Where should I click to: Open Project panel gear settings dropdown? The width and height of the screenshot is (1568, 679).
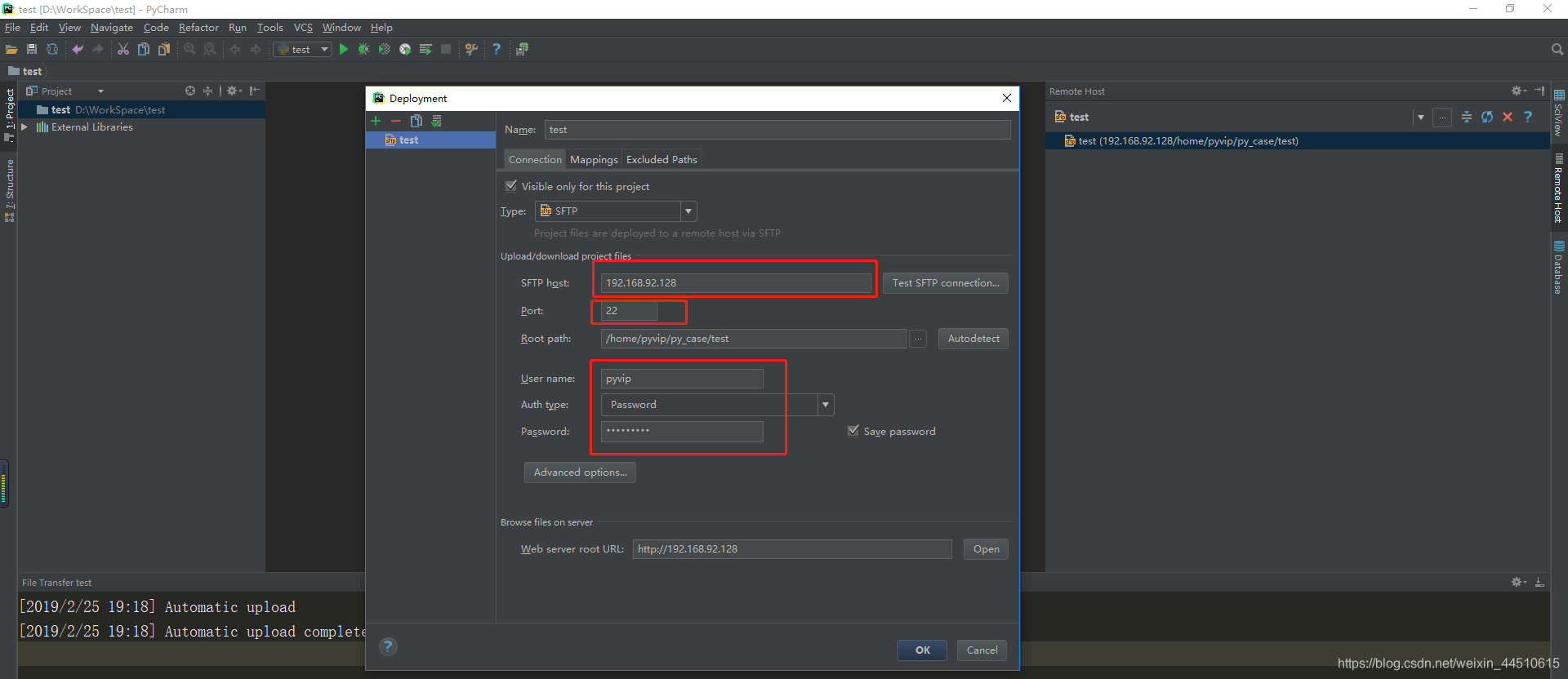[234, 91]
